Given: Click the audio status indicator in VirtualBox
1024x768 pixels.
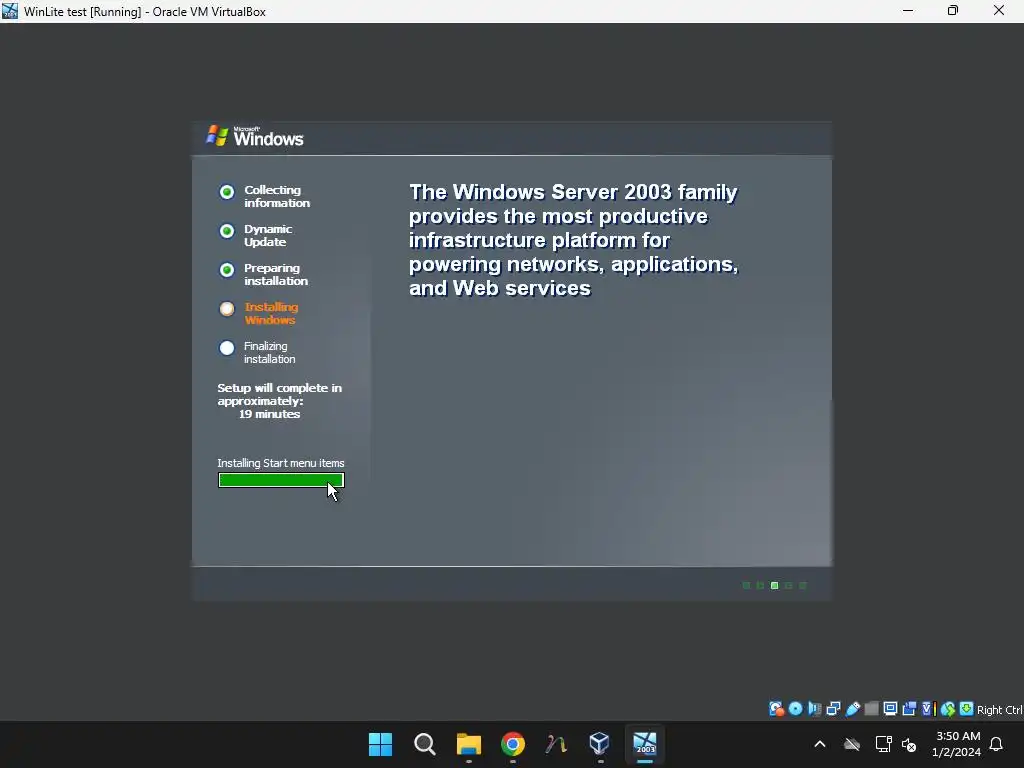Looking at the screenshot, I should 814,709.
